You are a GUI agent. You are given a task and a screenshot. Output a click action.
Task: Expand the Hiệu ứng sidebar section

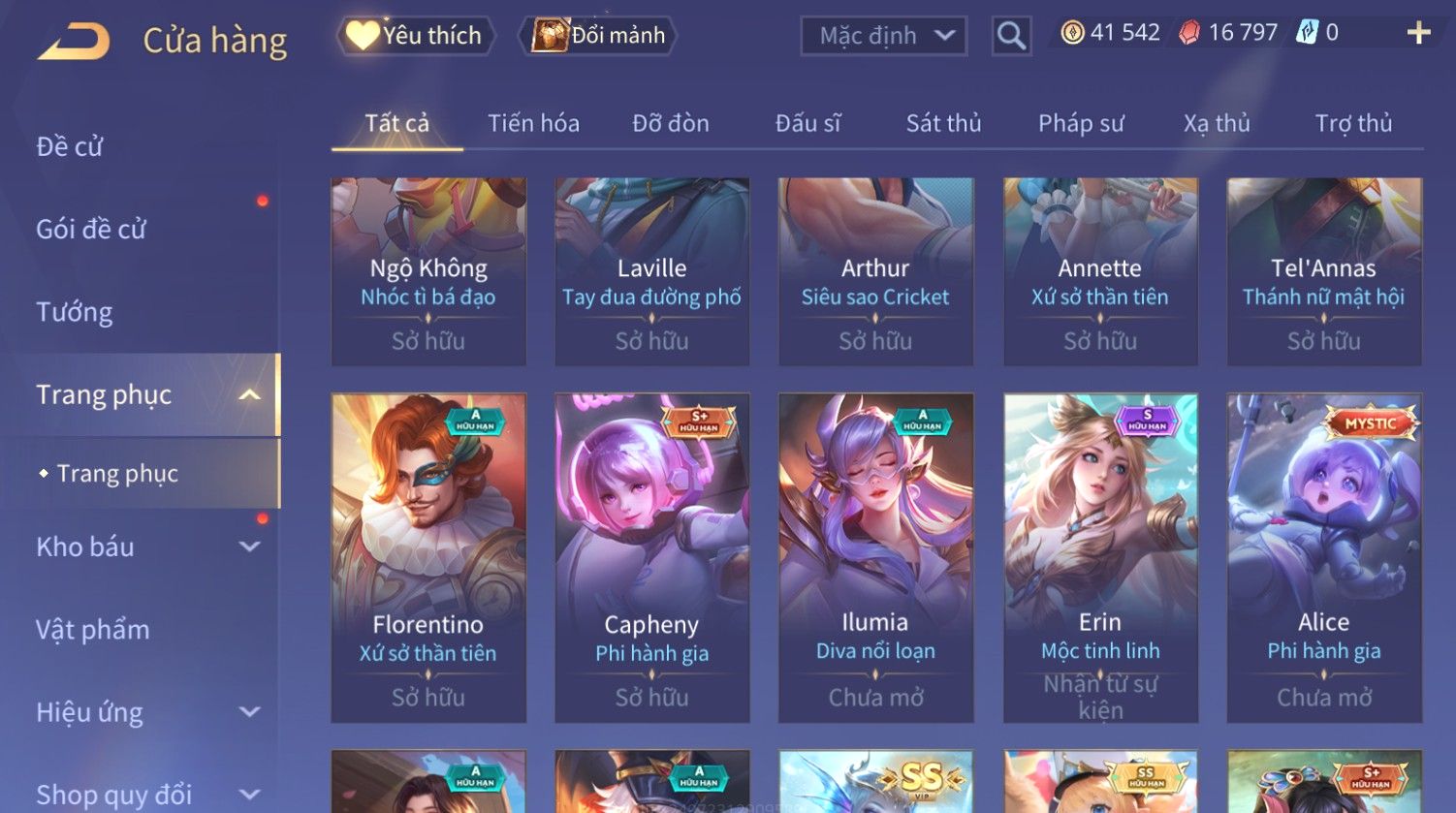pyautogui.click(x=249, y=712)
